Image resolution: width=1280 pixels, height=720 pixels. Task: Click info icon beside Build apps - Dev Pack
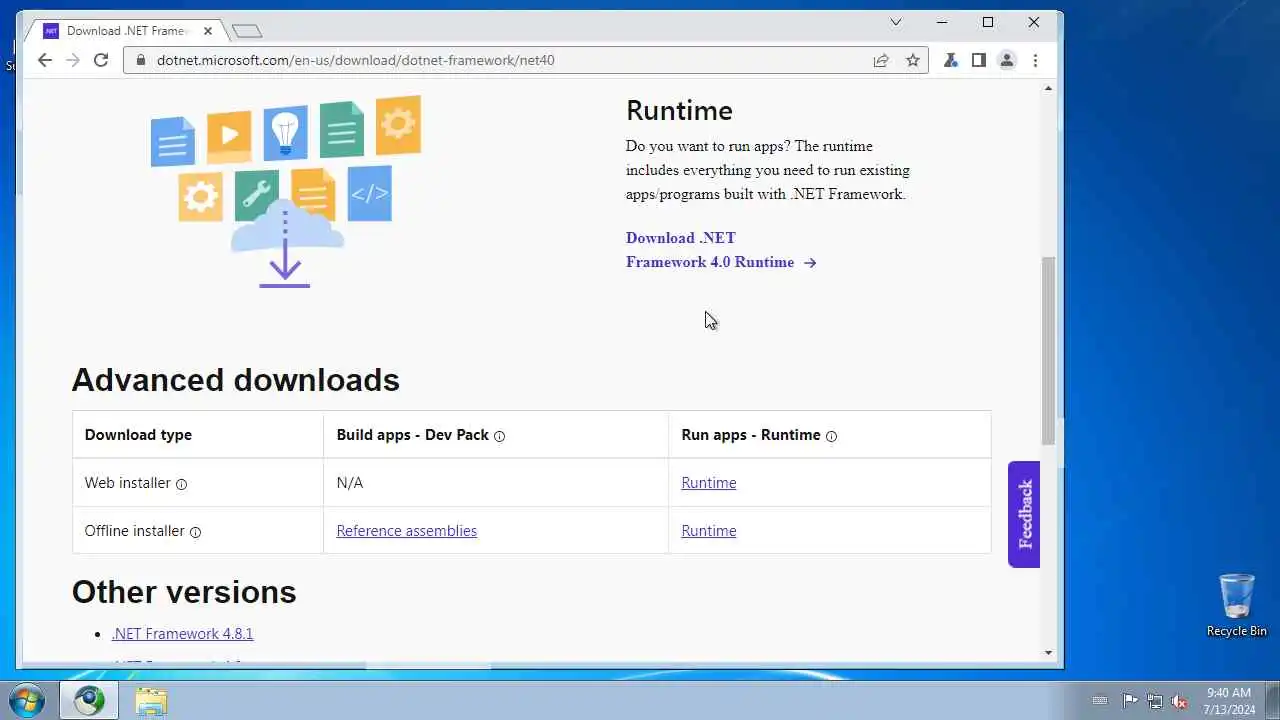pyautogui.click(x=499, y=436)
